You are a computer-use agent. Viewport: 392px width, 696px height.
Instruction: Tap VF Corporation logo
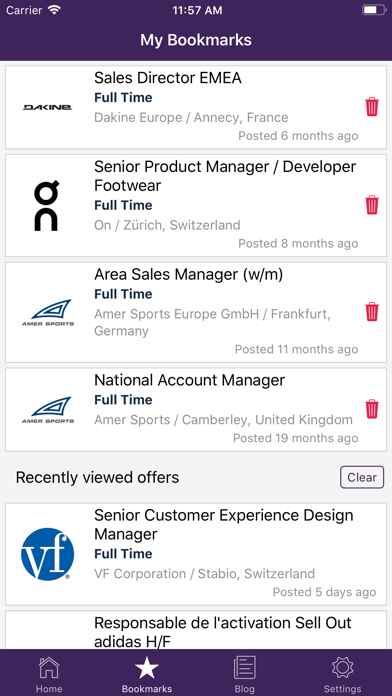[48, 554]
